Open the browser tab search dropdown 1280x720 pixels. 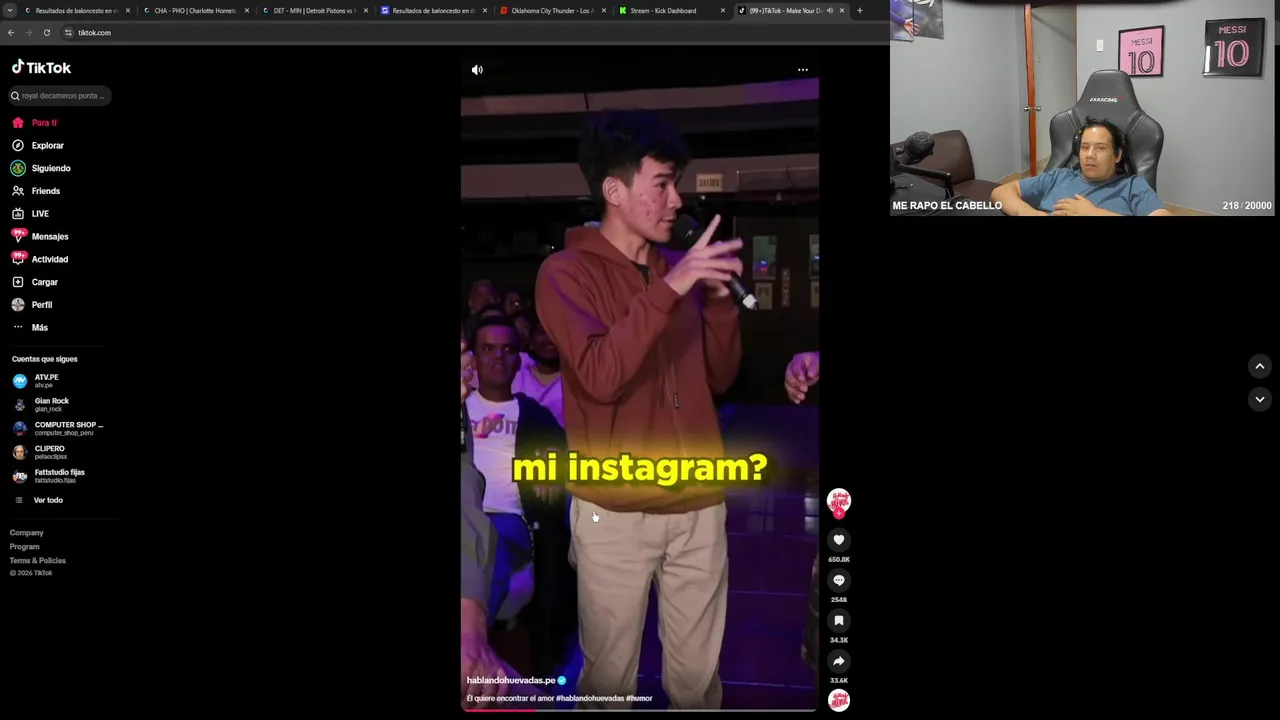tap(9, 10)
